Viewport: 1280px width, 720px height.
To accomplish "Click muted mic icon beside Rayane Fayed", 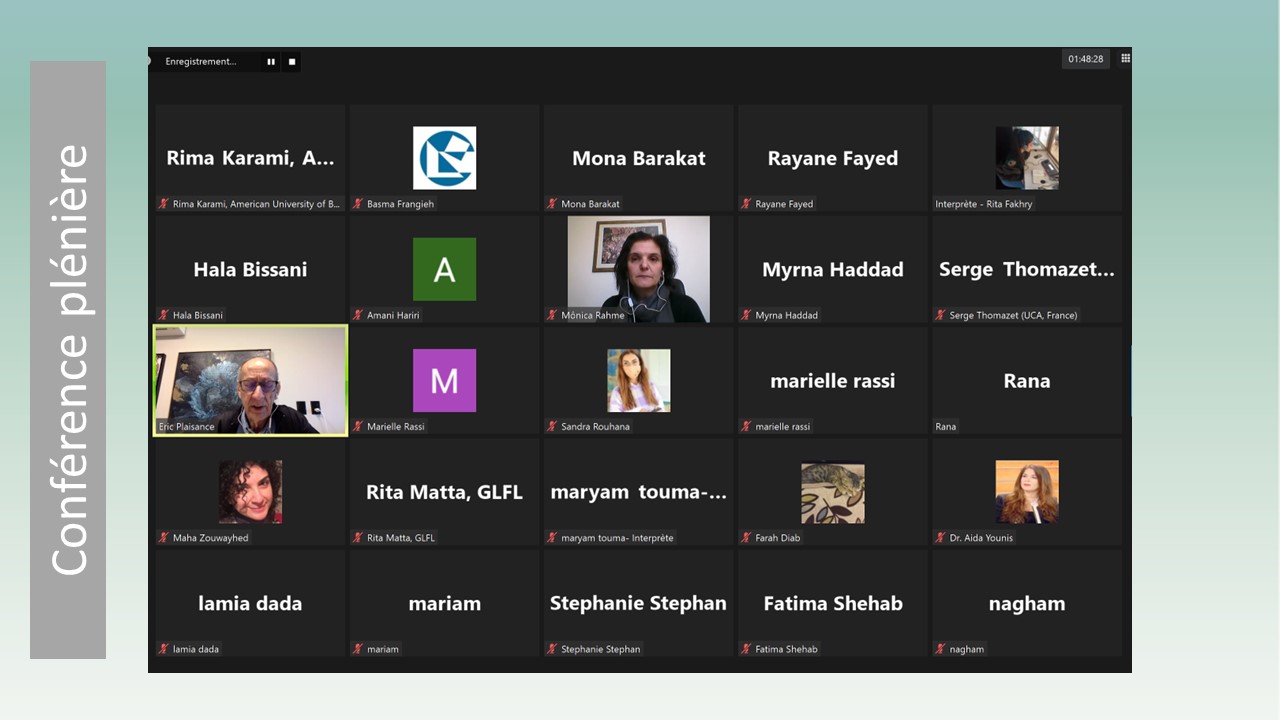I will pos(746,204).
